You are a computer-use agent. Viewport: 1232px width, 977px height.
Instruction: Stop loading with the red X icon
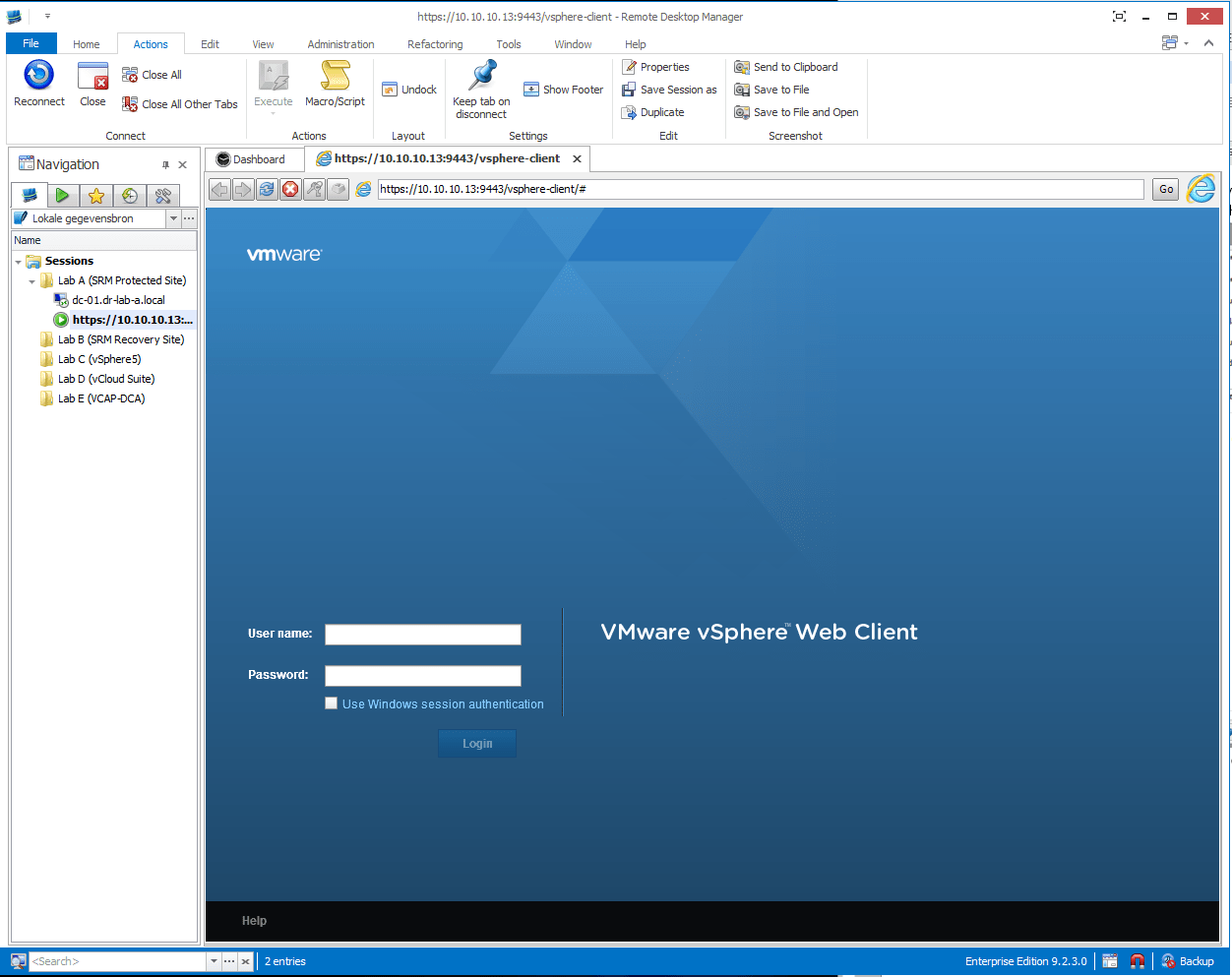290,189
